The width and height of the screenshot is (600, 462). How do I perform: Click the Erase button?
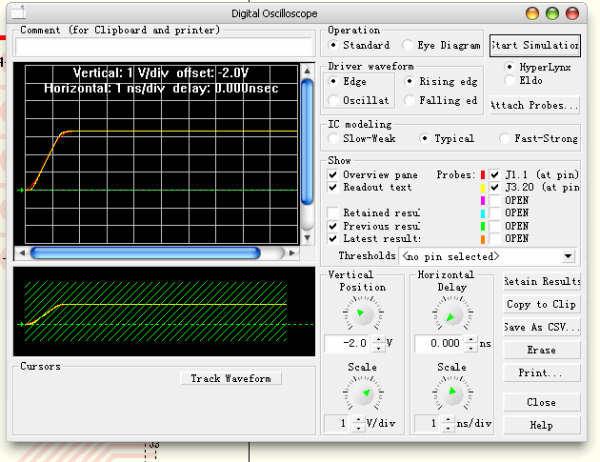542,349
